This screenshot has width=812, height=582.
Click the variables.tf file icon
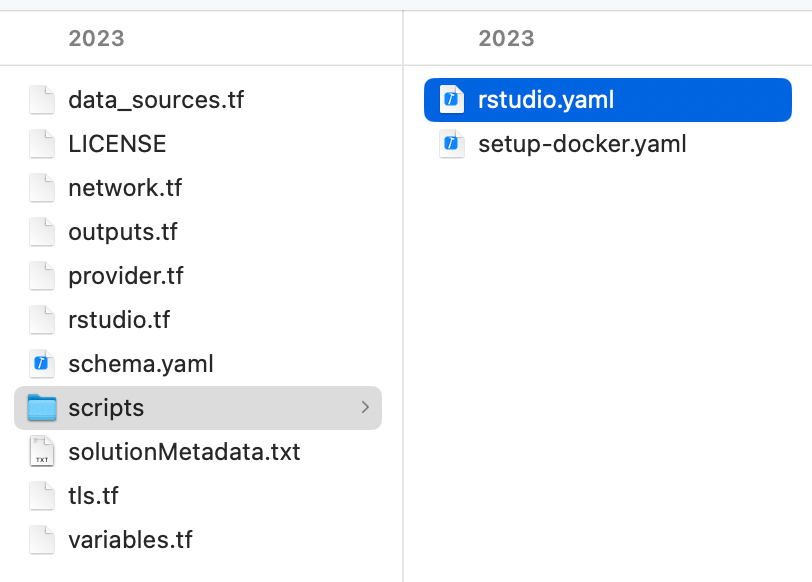point(41,540)
